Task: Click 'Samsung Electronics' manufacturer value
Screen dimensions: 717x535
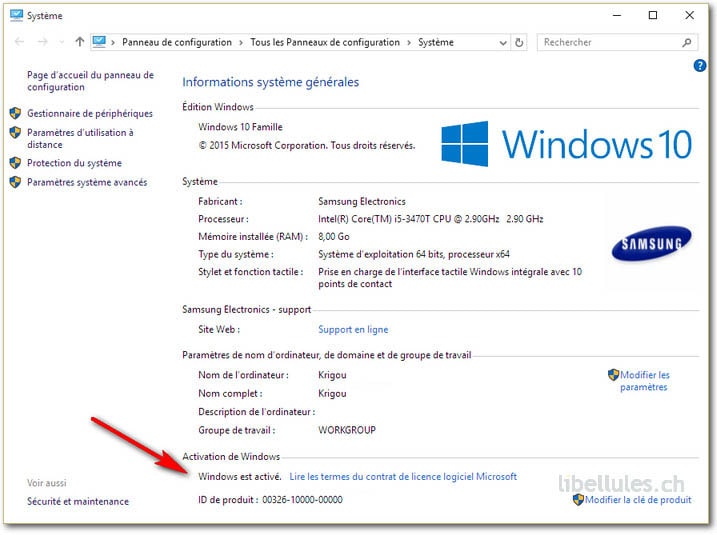Action: pos(362,202)
